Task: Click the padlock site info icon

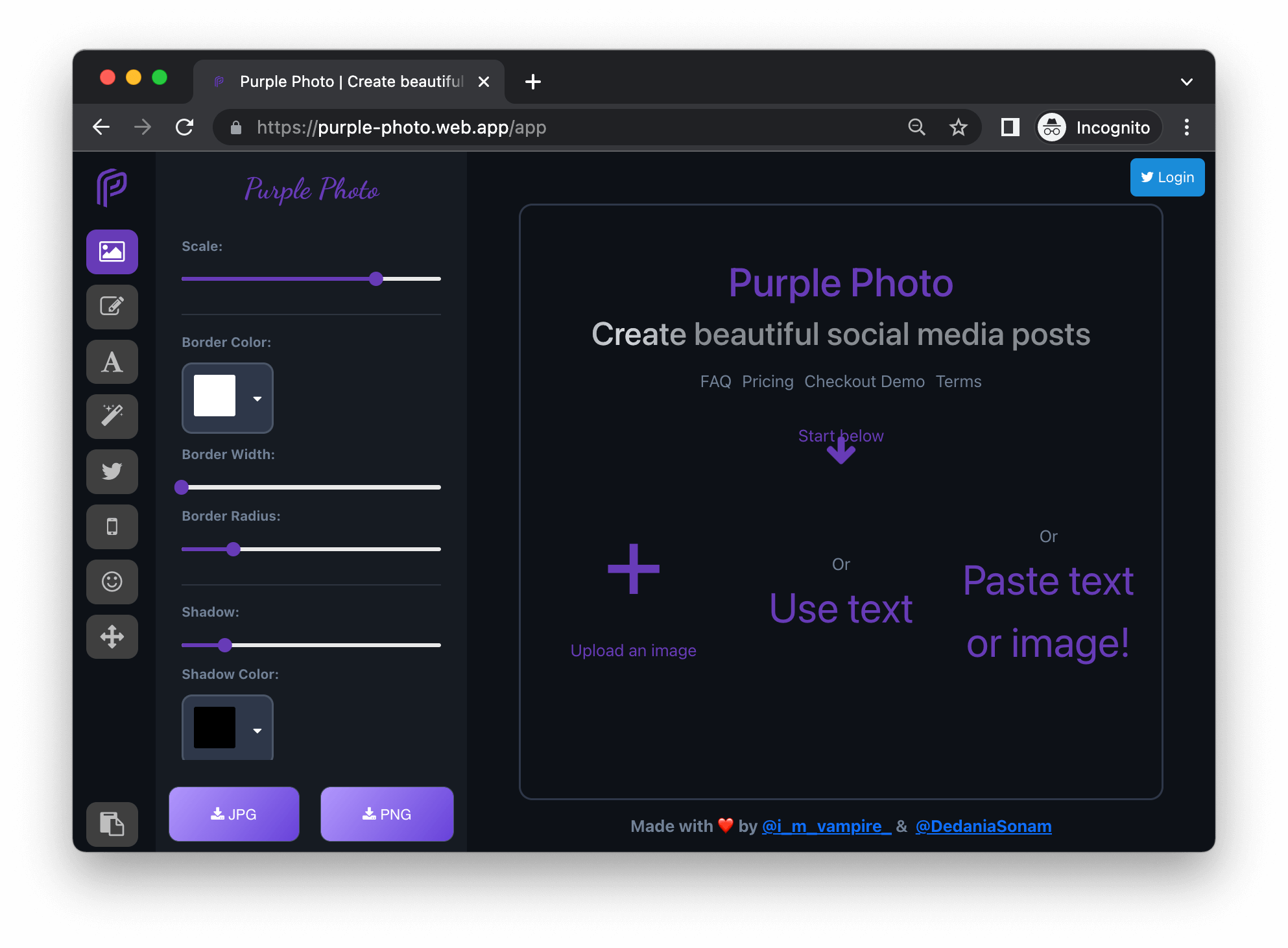Action: 236,128
